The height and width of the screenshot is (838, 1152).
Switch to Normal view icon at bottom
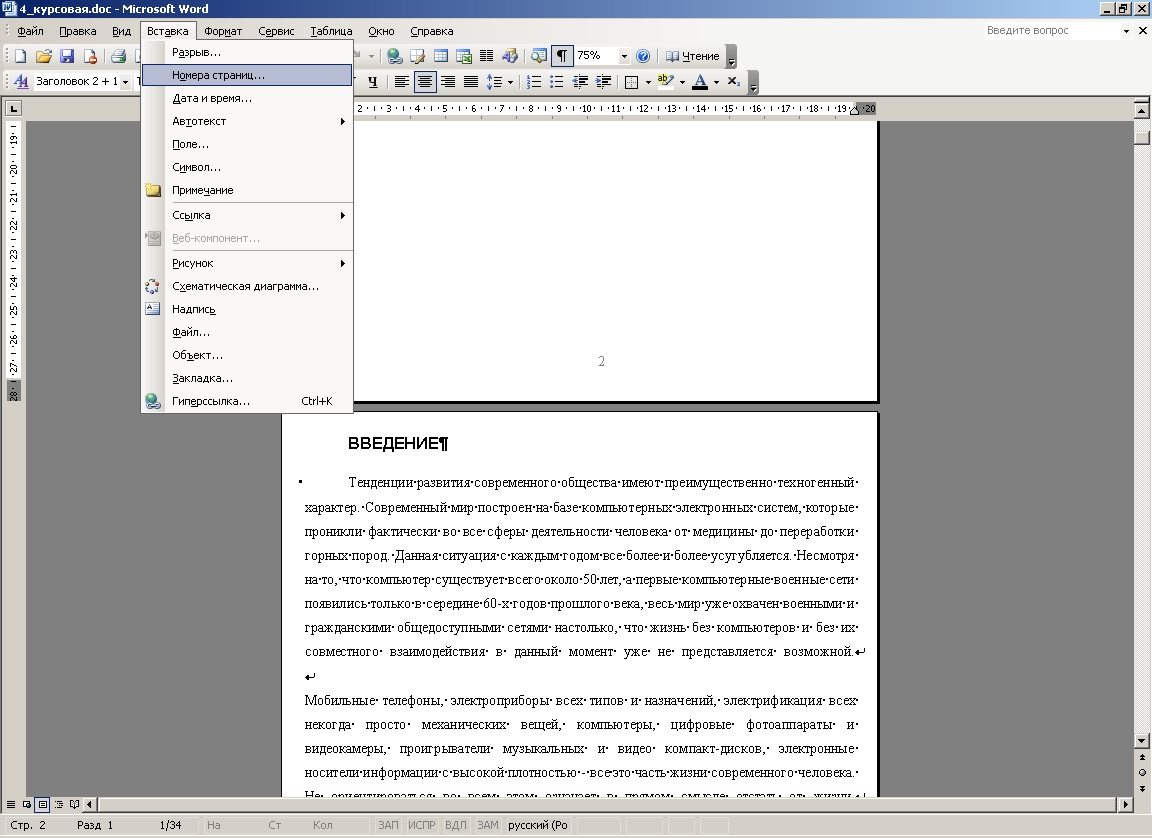[10, 804]
